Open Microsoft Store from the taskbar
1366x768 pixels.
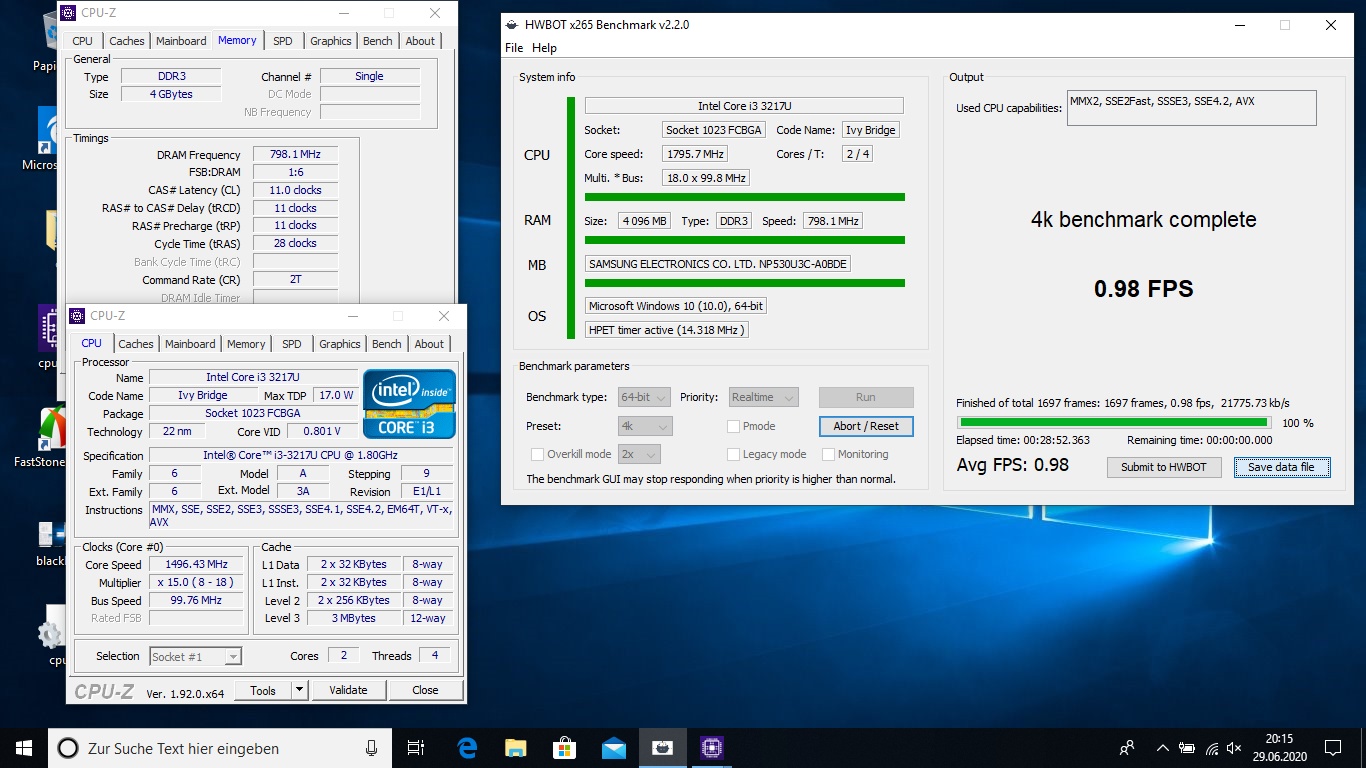point(564,748)
